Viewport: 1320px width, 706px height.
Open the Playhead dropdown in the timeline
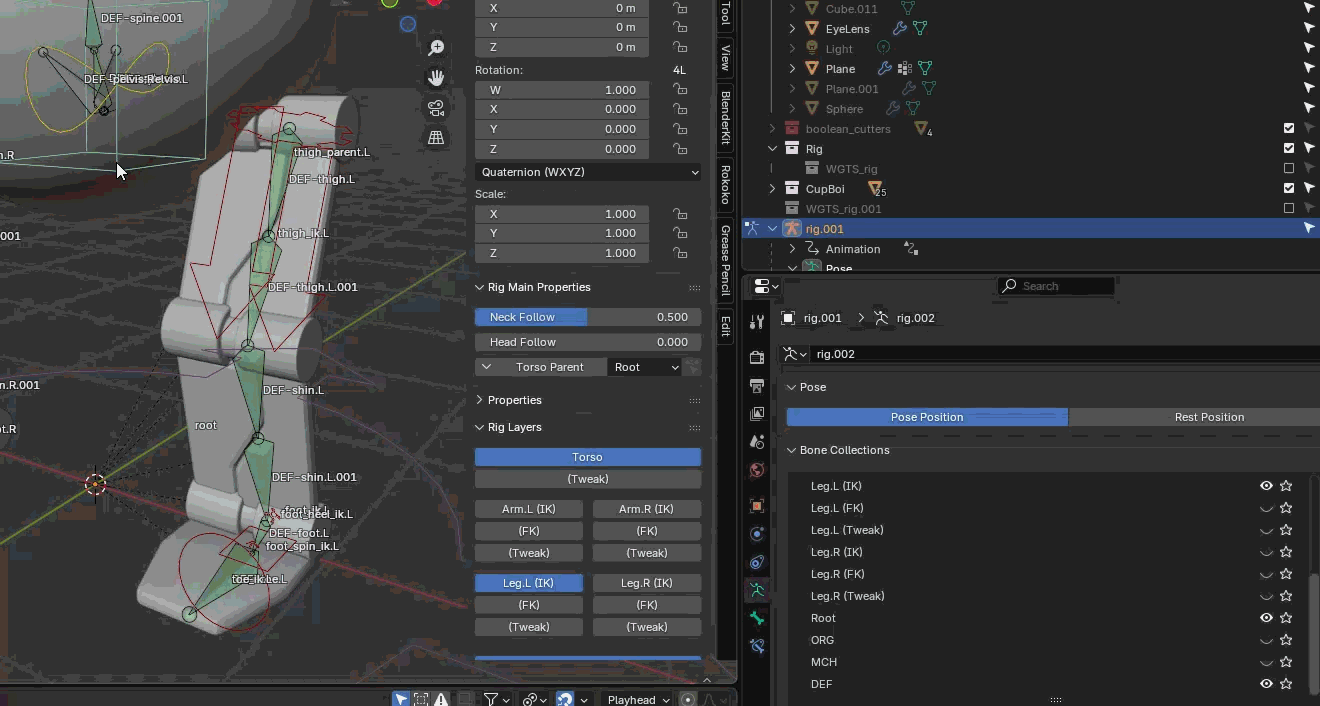click(x=635, y=699)
